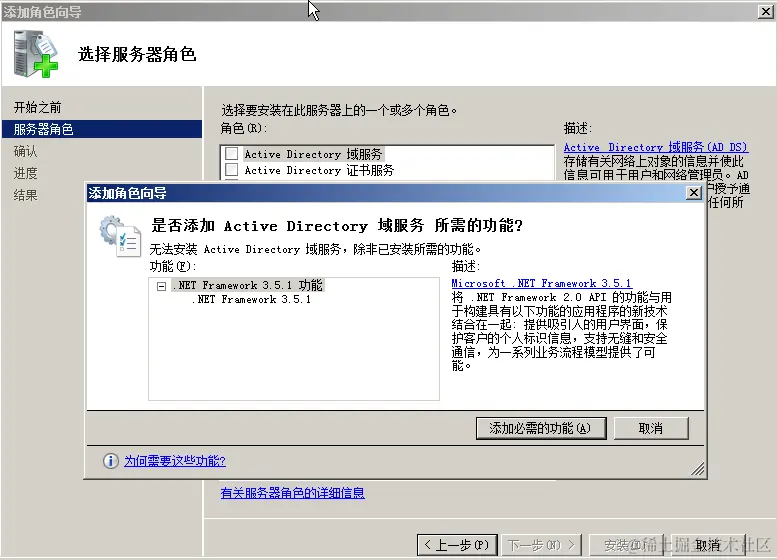Screen dimensions: 777x560
Task: Check Active Directory 域服务 role checkbox
Action: point(231,154)
